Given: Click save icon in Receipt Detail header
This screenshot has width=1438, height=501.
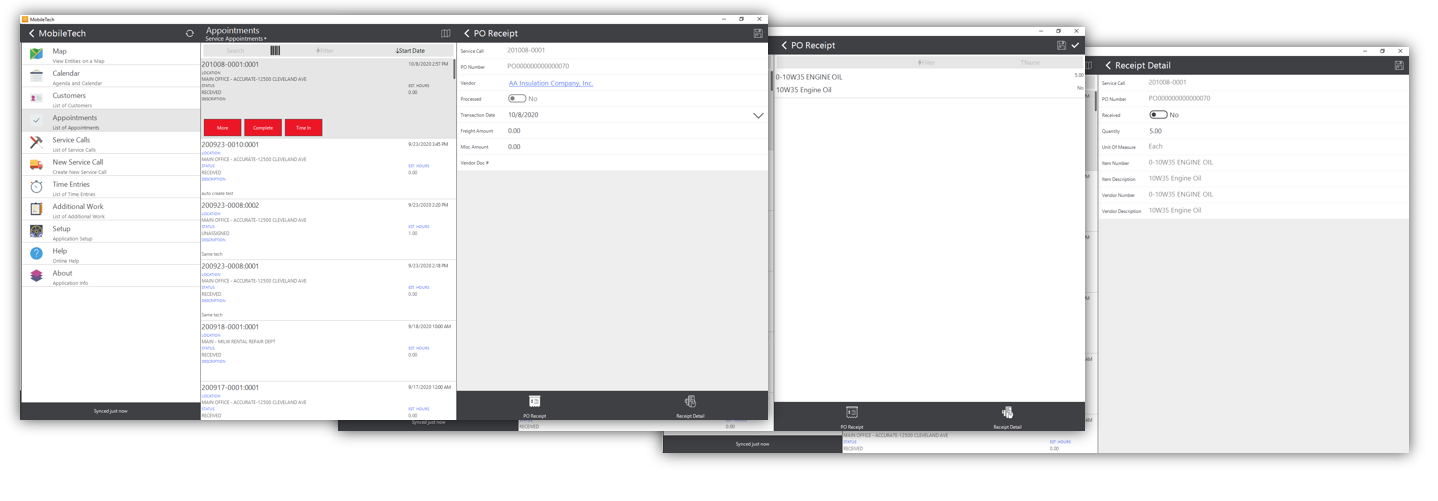Looking at the screenshot, I should pos(1399,65).
